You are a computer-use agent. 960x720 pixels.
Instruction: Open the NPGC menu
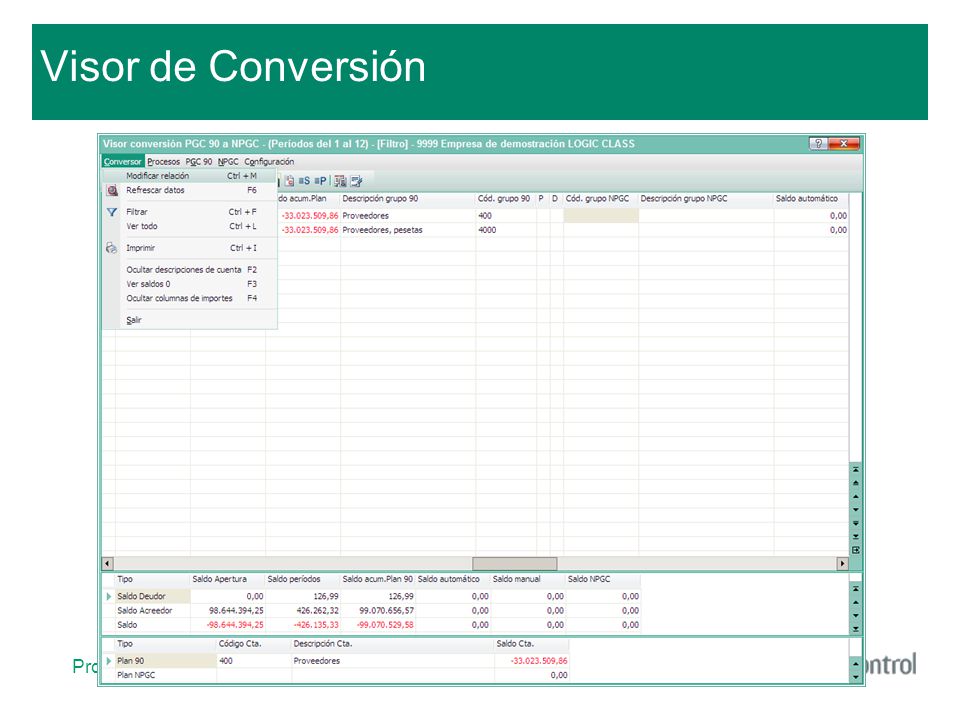pyautogui.click(x=228, y=162)
